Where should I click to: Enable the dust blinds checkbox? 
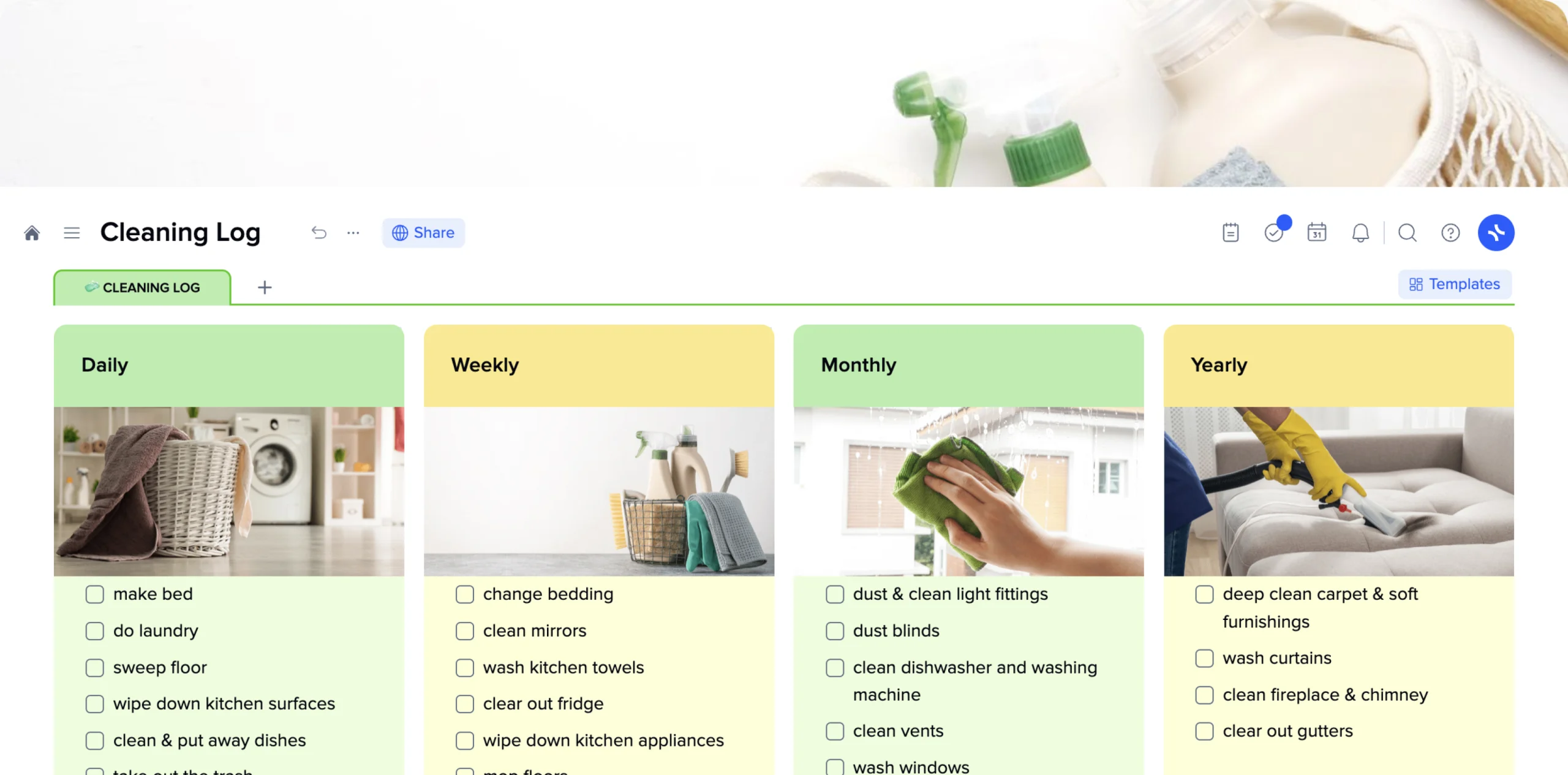coord(833,630)
